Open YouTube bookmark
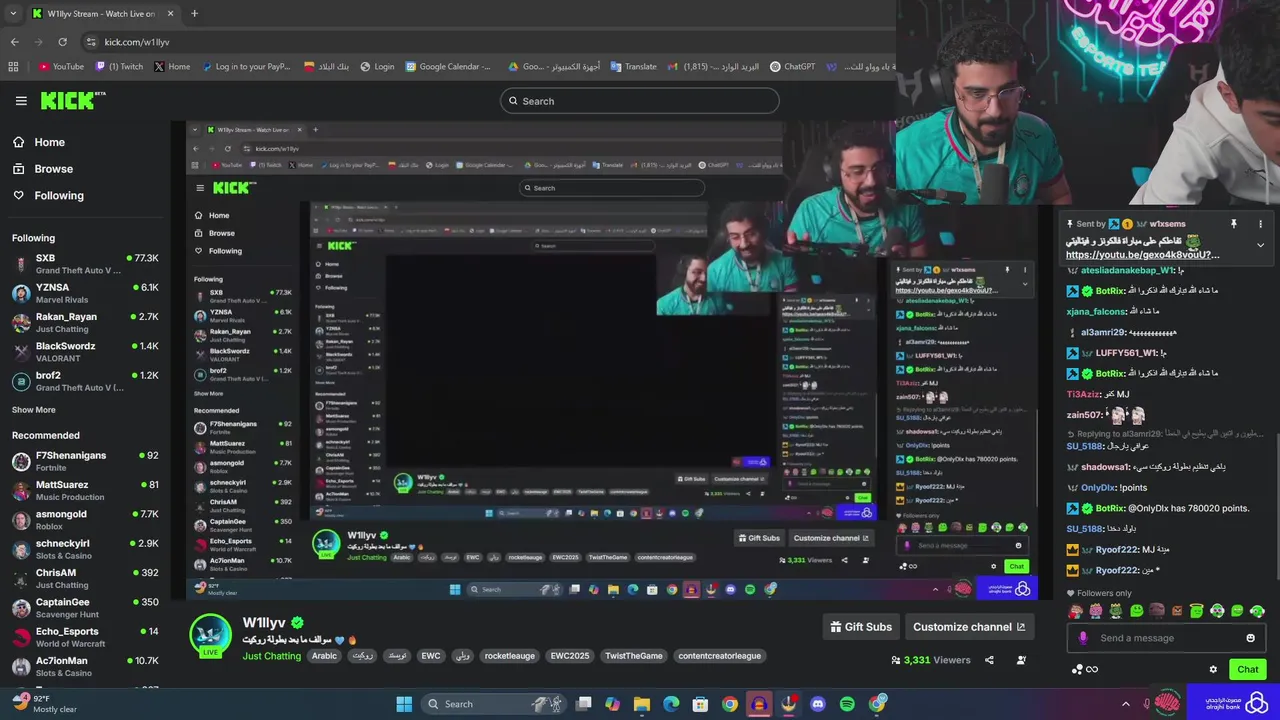 (x=61, y=67)
